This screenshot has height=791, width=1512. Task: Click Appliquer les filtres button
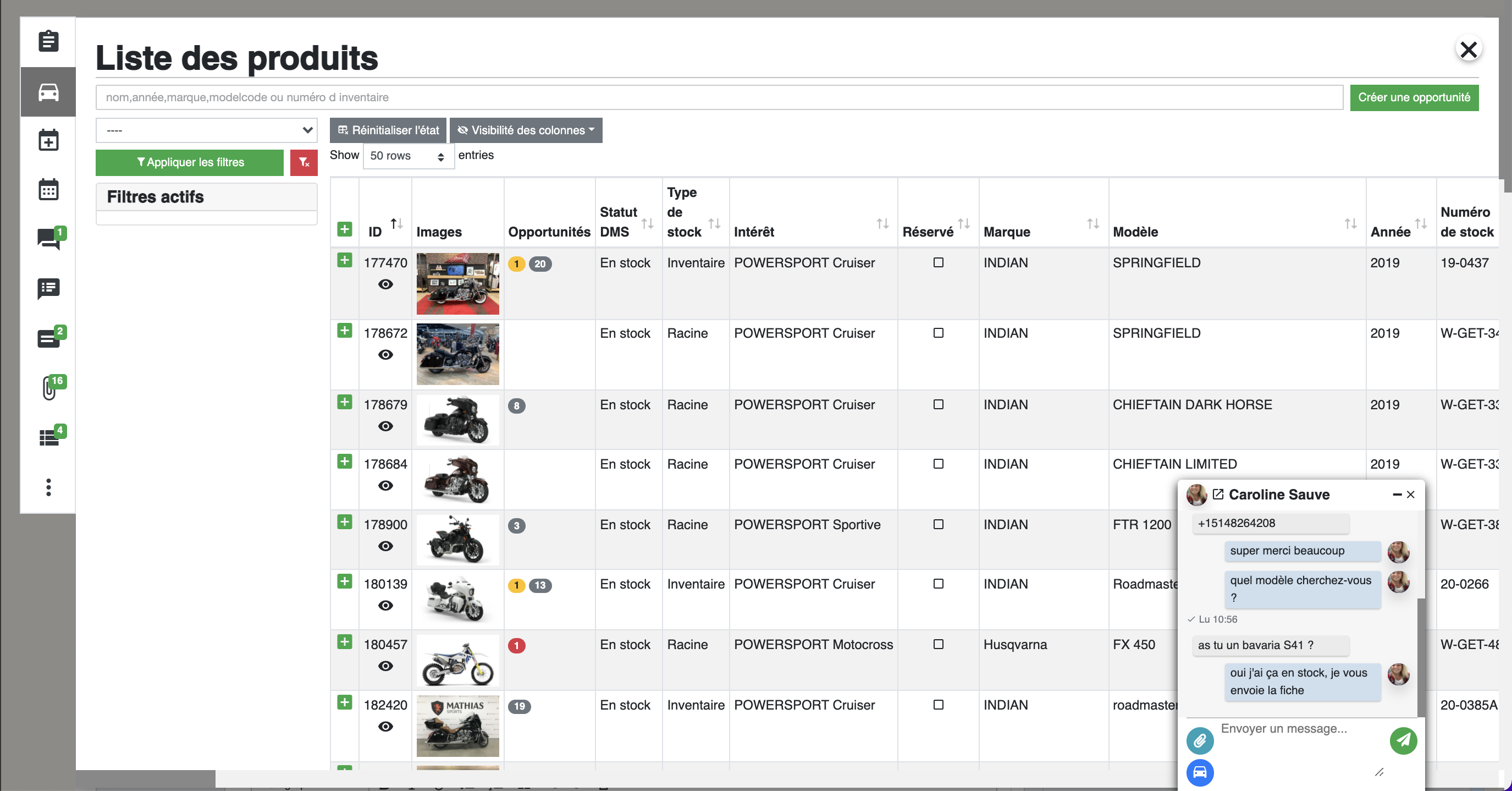pyautogui.click(x=190, y=163)
